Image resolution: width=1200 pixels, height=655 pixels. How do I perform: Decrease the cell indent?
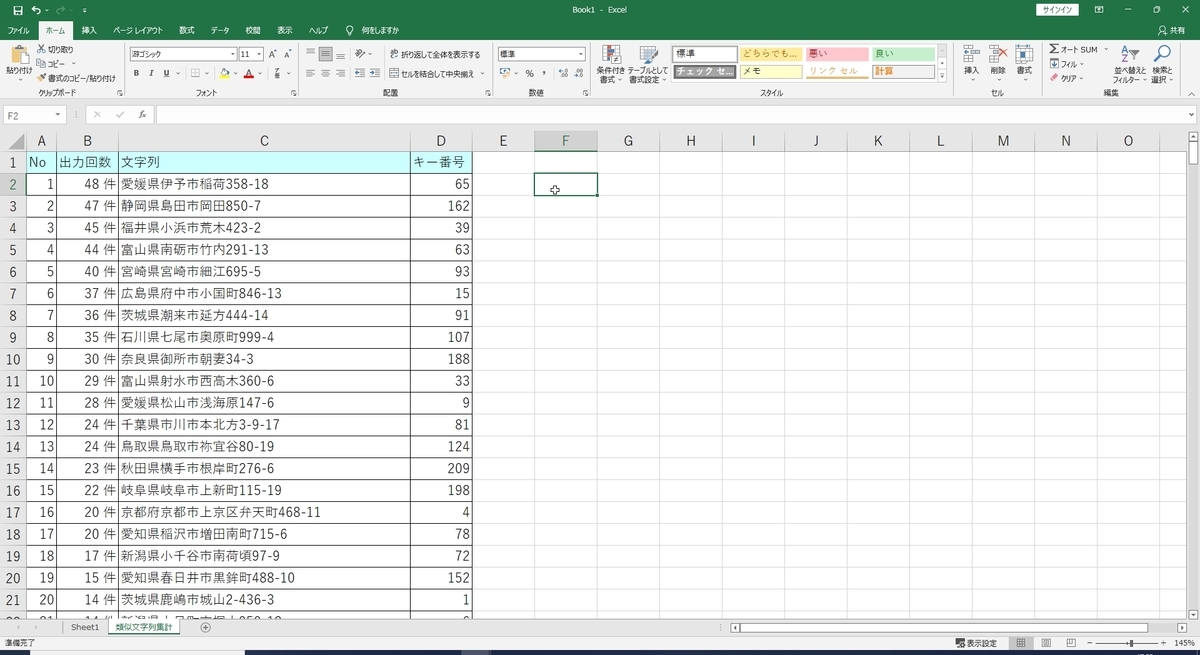point(358,73)
